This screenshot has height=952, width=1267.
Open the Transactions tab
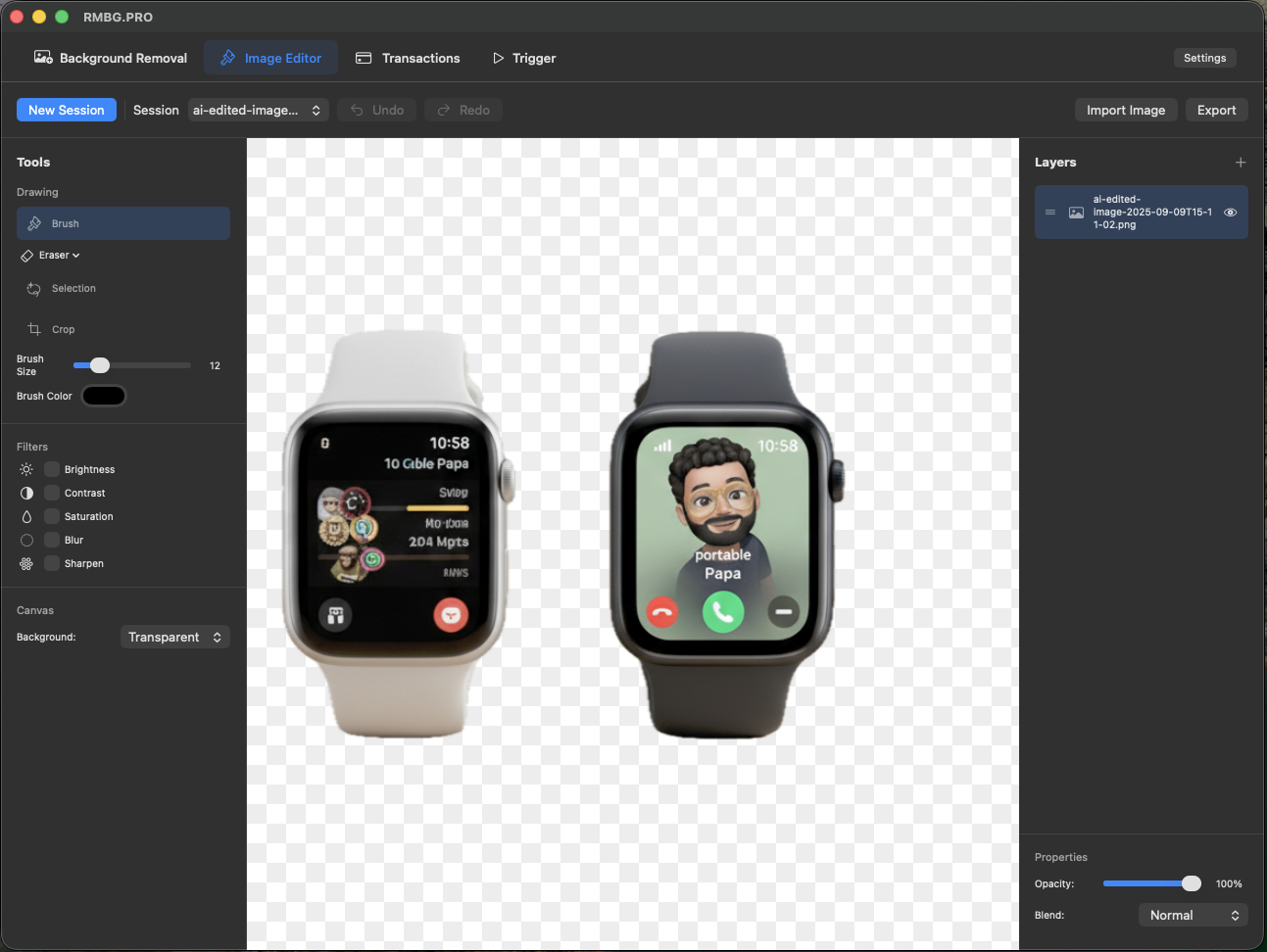(408, 59)
